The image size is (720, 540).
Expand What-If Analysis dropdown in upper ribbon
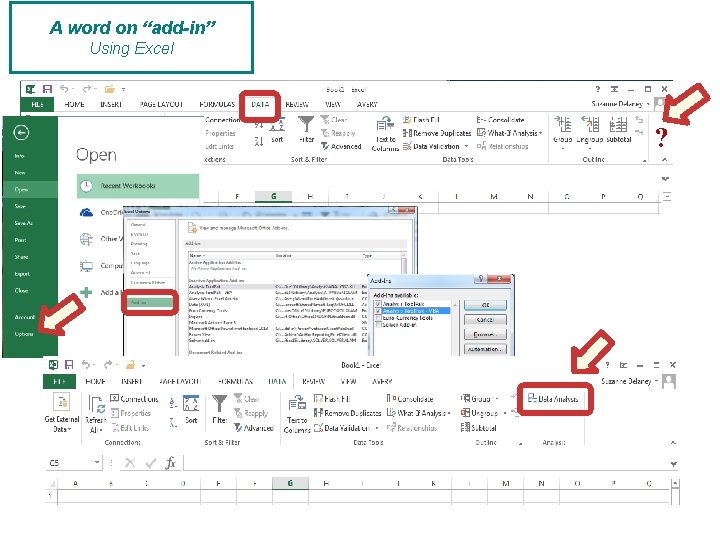[x=540, y=133]
